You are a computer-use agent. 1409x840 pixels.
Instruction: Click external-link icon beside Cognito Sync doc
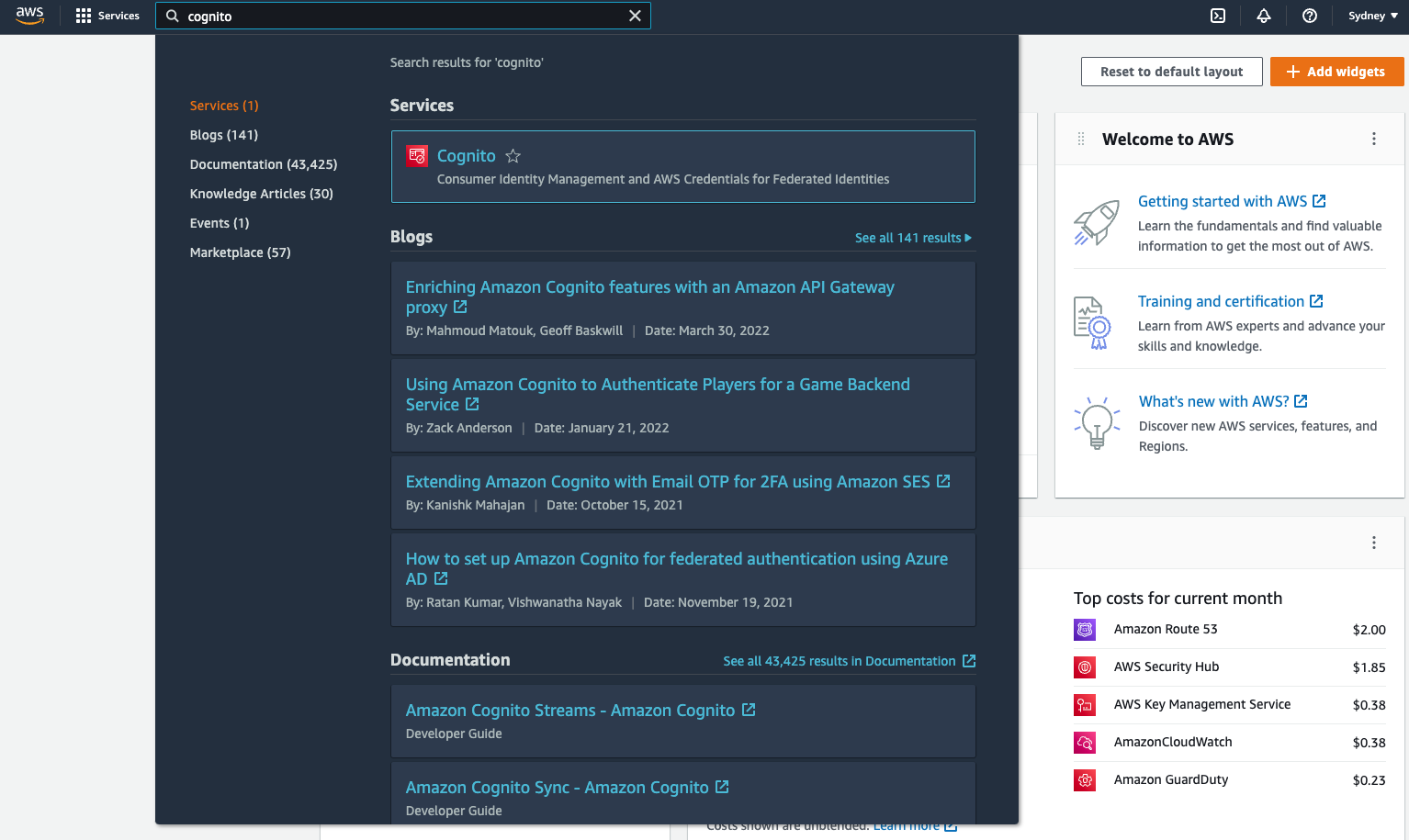tap(722, 787)
